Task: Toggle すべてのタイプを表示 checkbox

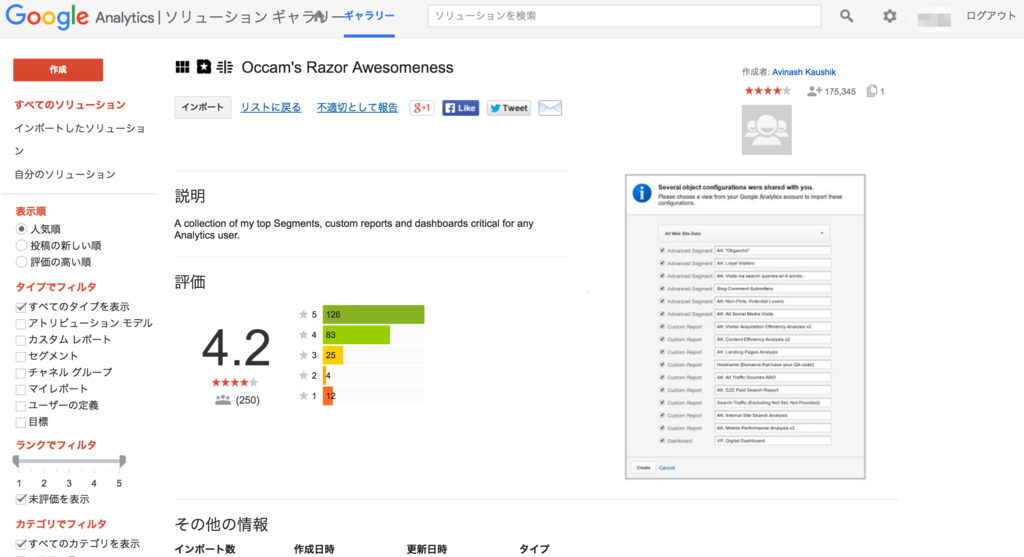Action: click(21, 307)
